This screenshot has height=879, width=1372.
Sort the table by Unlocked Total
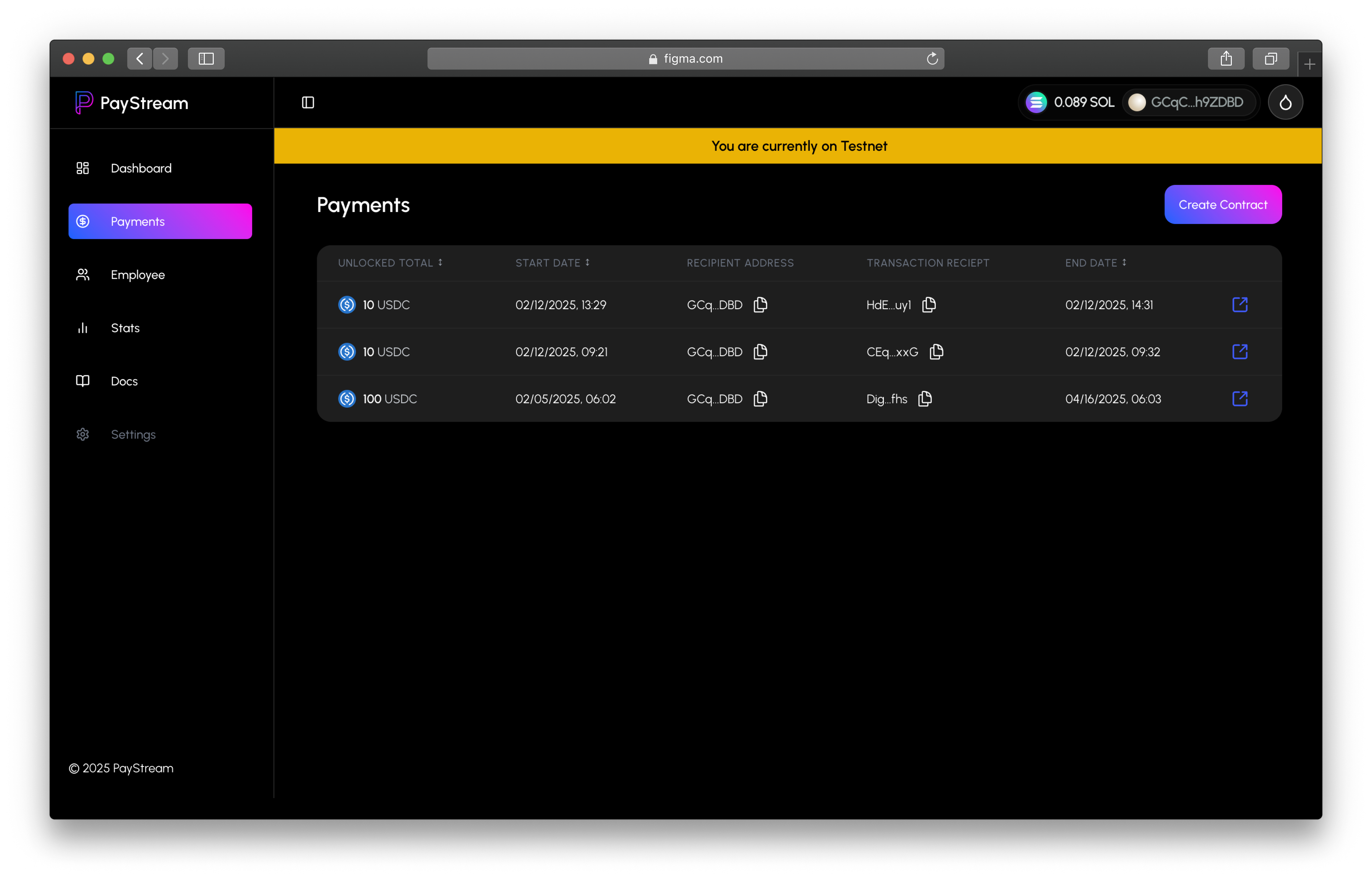(440, 263)
